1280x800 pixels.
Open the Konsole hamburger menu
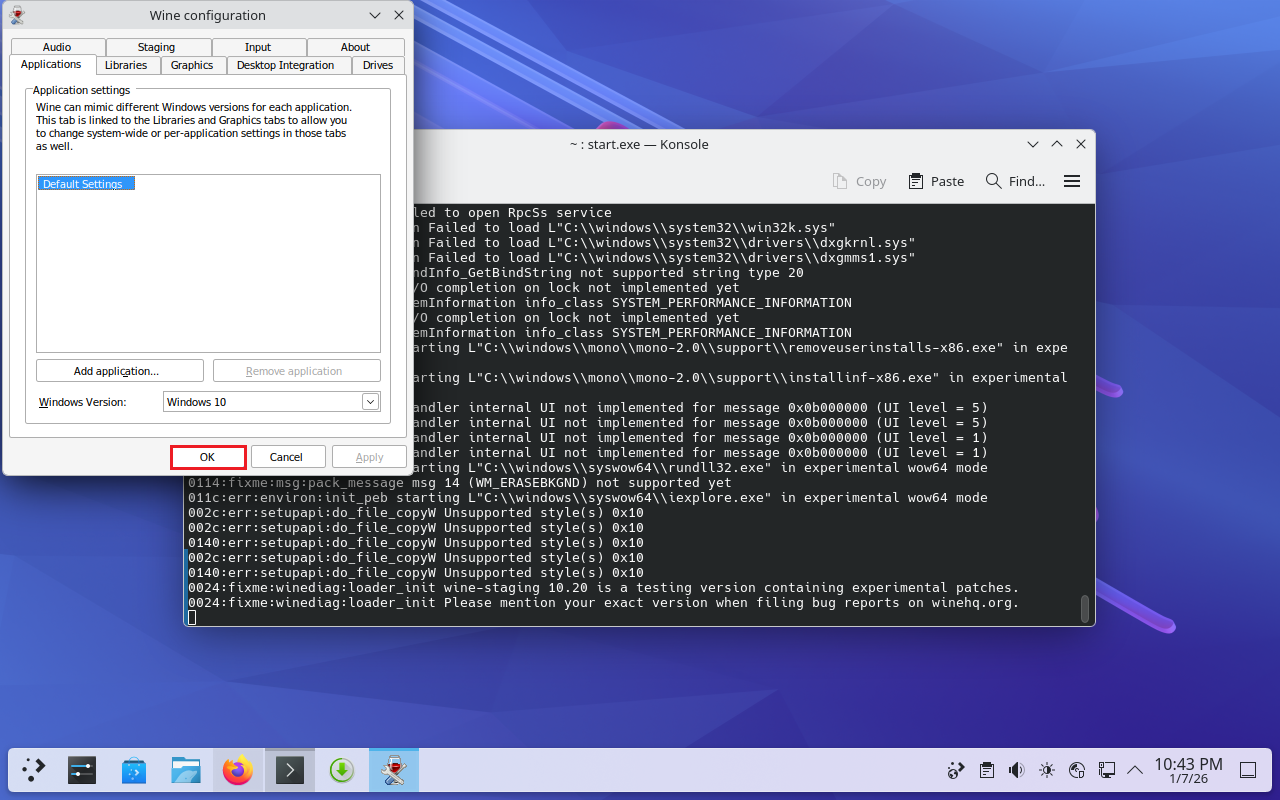[1072, 181]
